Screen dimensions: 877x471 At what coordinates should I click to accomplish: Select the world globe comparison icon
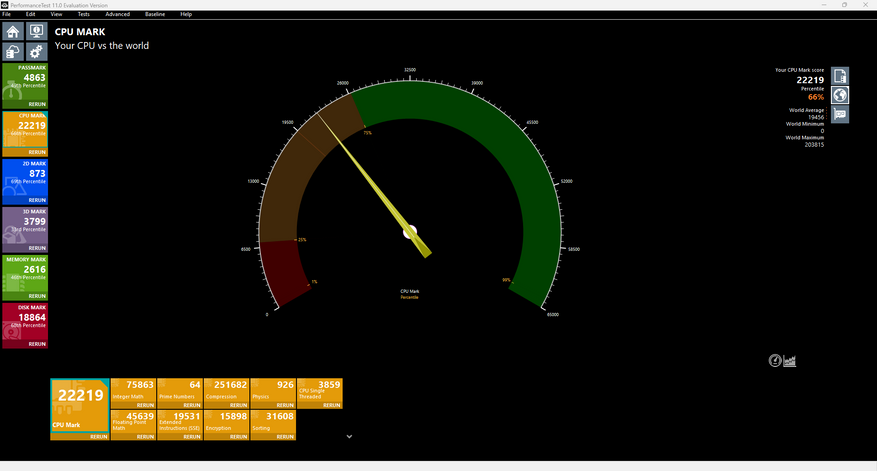tap(840, 95)
